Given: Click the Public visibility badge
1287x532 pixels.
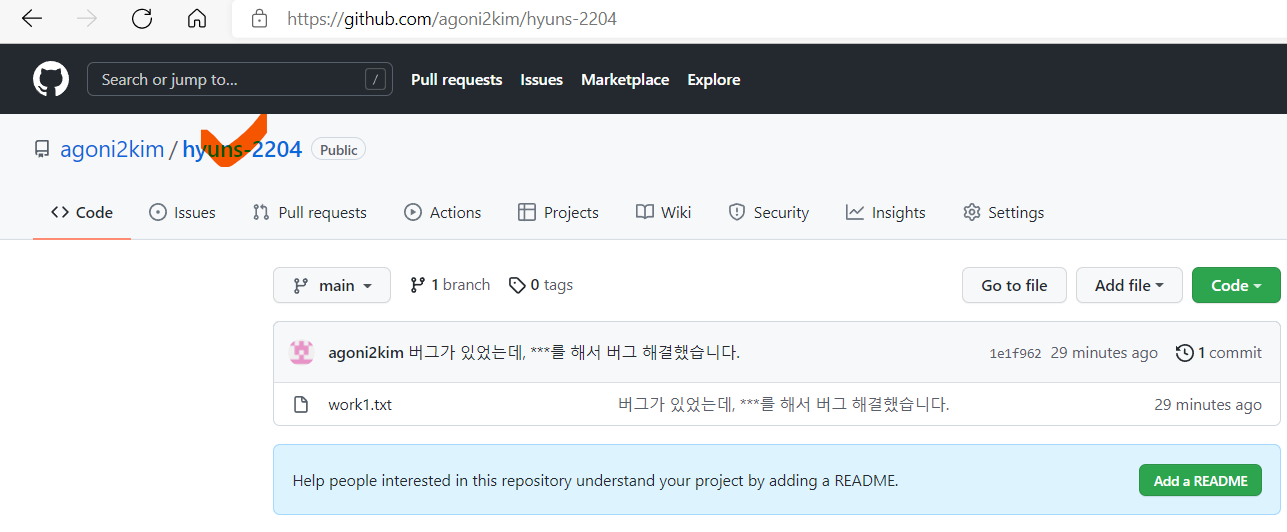Looking at the screenshot, I should (339, 150).
